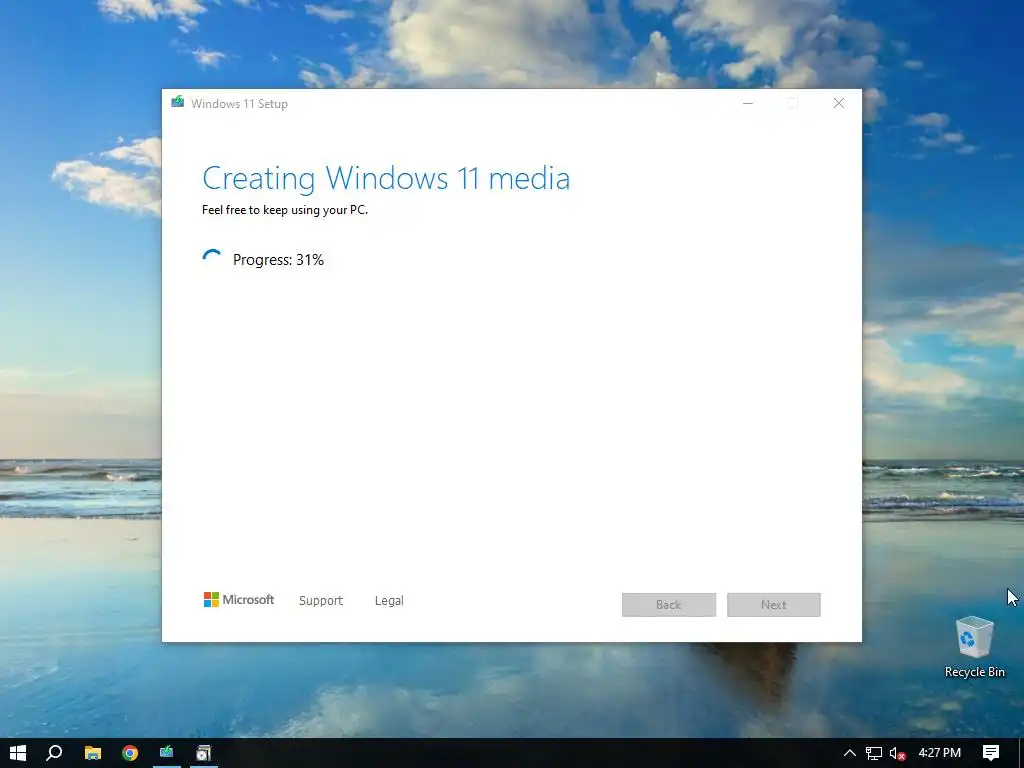This screenshot has width=1024, height=768.
Task: Click the muted volume tray icon
Action: pos(897,754)
